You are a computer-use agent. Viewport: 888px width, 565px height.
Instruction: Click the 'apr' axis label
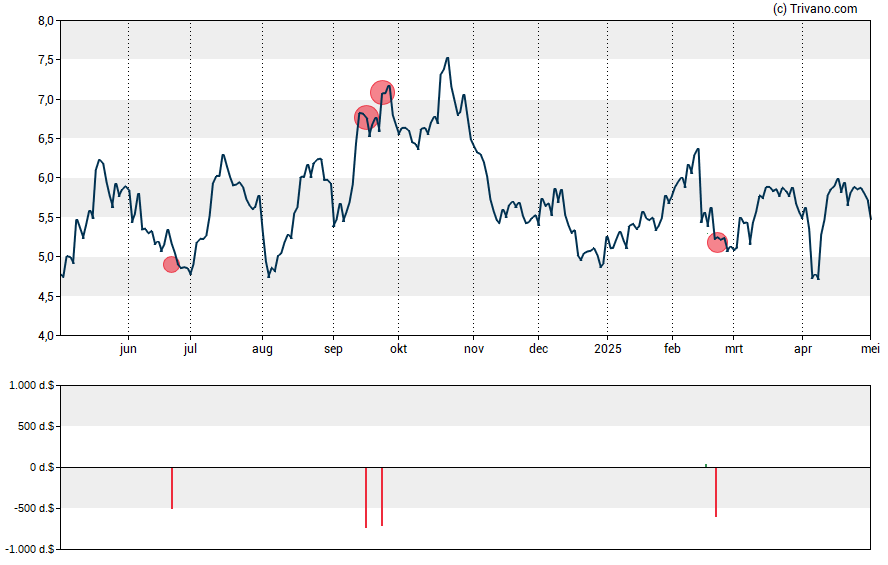803,349
